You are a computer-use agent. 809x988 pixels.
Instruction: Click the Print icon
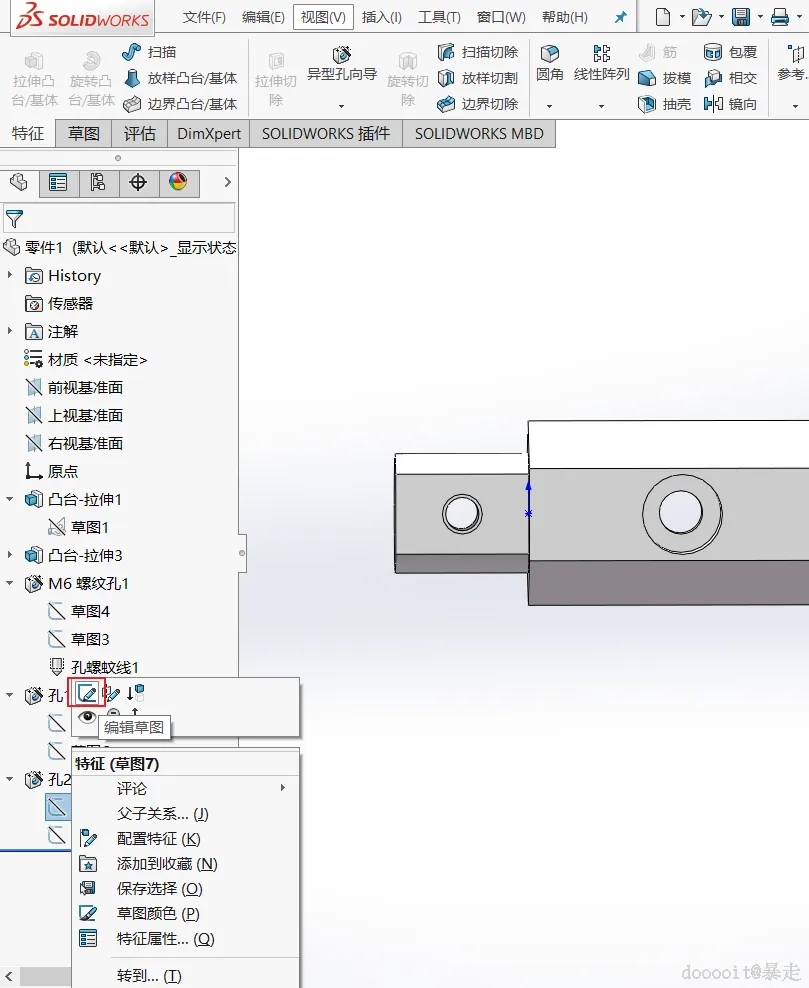[780, 17]
